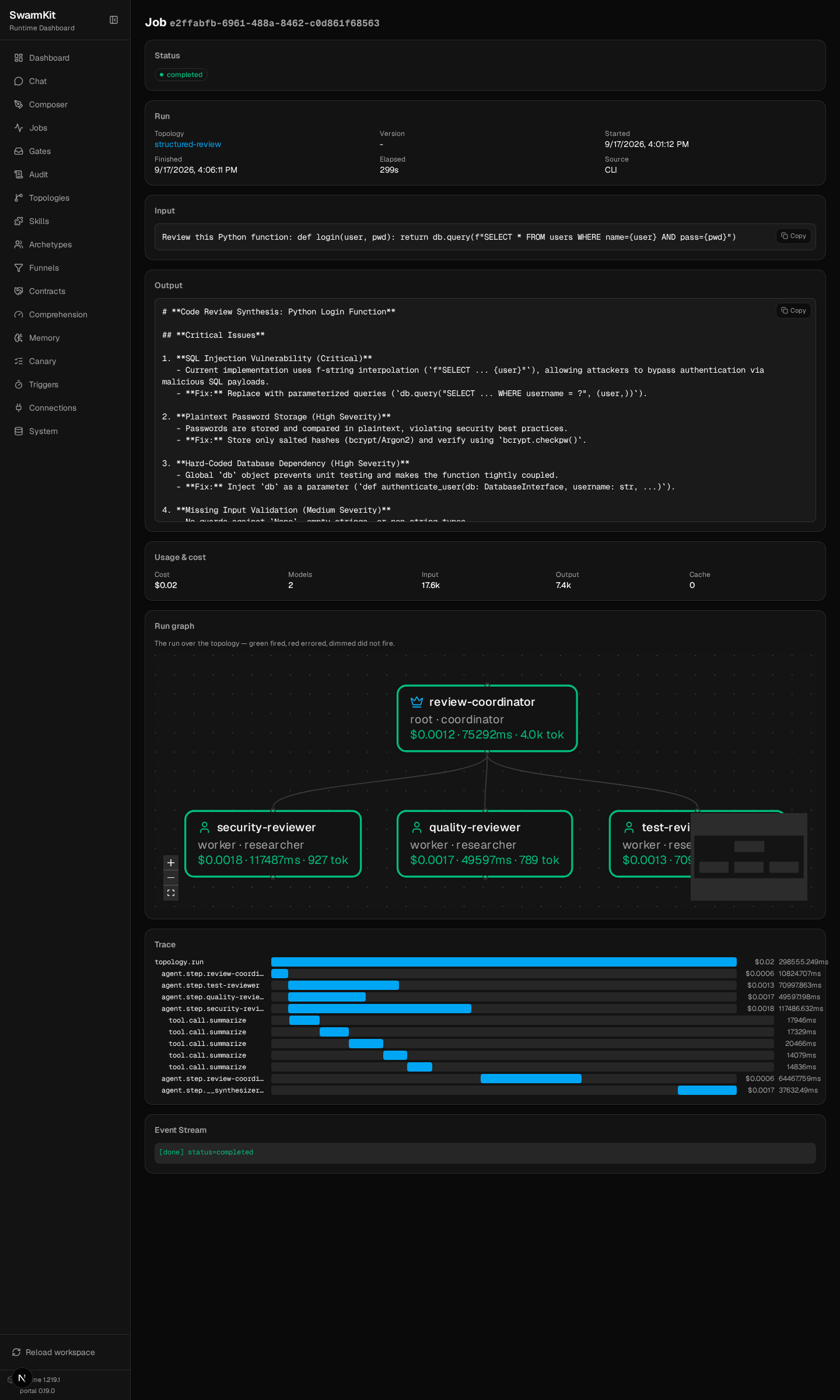Collapse the sidebar with the panel icon
840x1400 pixels.
114,20
